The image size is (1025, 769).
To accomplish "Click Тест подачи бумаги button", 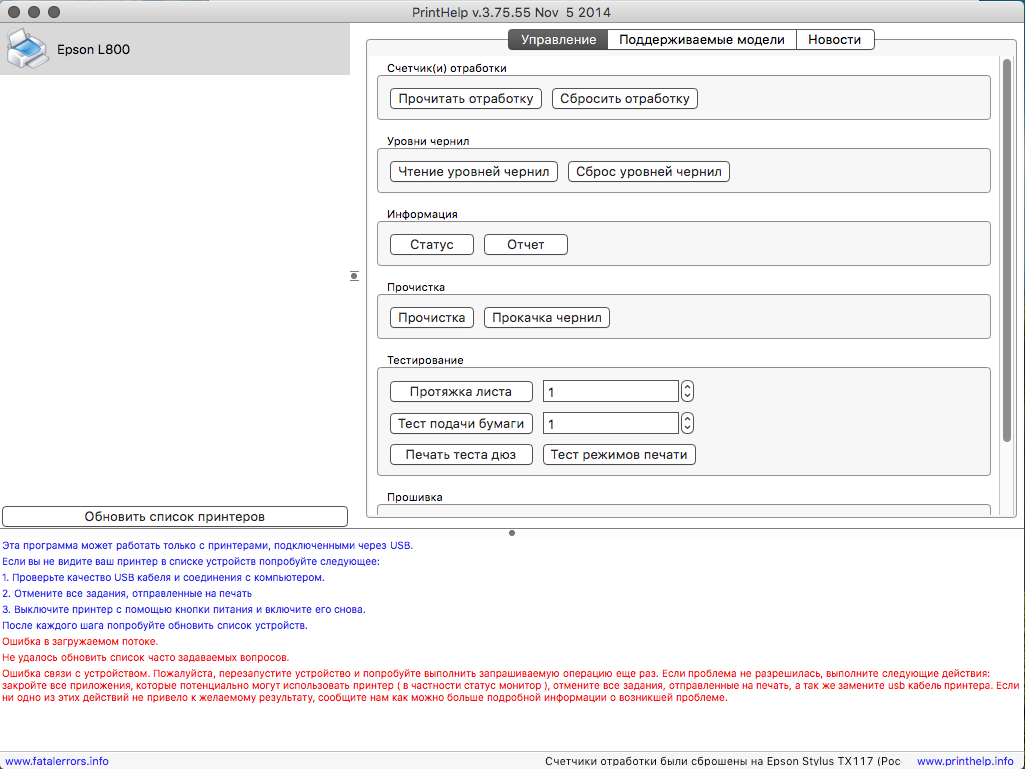I will click(461, 424).
